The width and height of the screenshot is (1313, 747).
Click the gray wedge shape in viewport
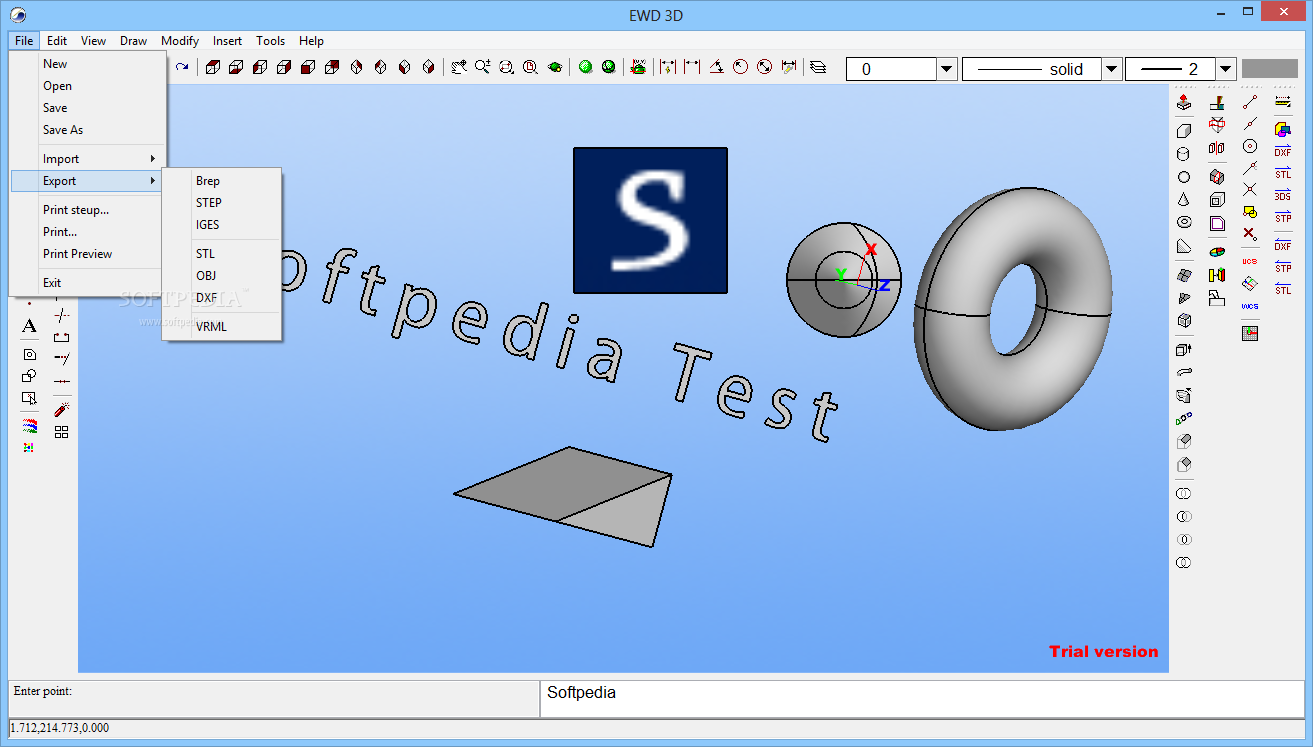[x=563, y=497]
